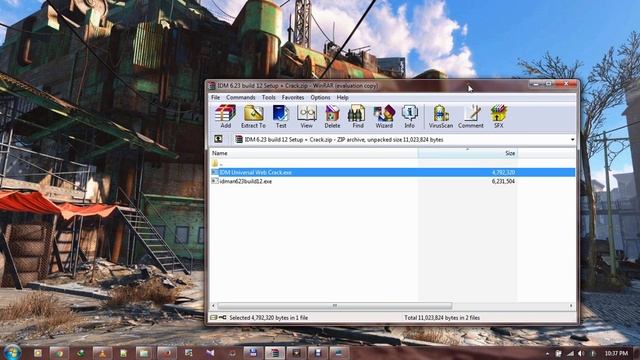Click the scrollbar right arrow
Image resolution: width=640 pixels, height=360 pixels.
(571, 306)
